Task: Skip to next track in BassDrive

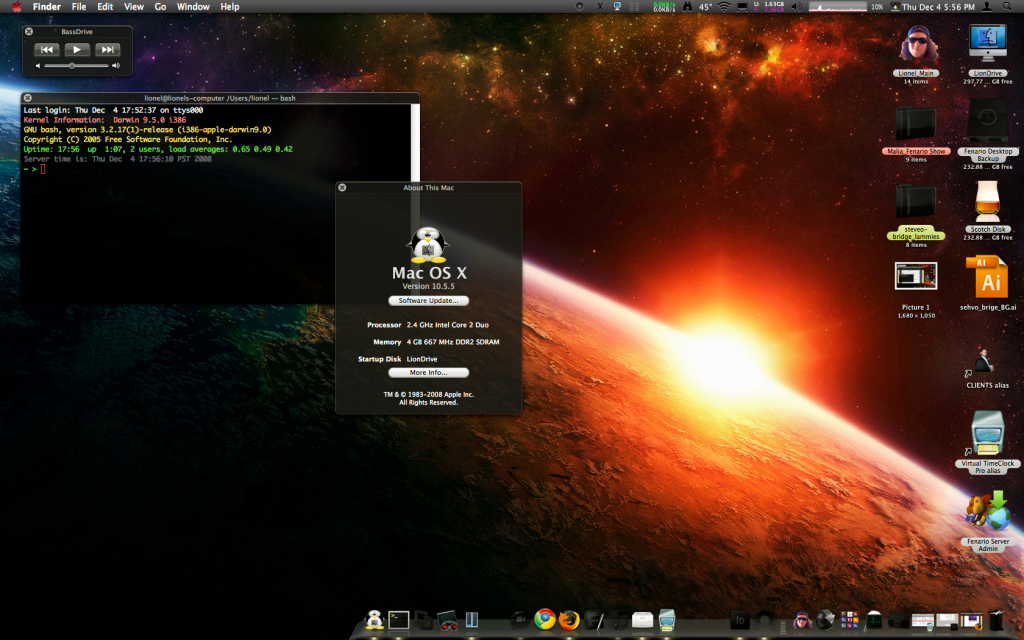Action: (108, 50)
